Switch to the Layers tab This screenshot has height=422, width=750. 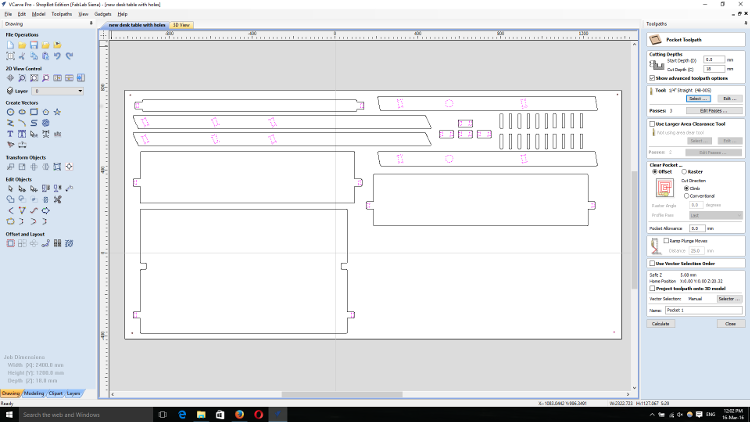[73, 393]
